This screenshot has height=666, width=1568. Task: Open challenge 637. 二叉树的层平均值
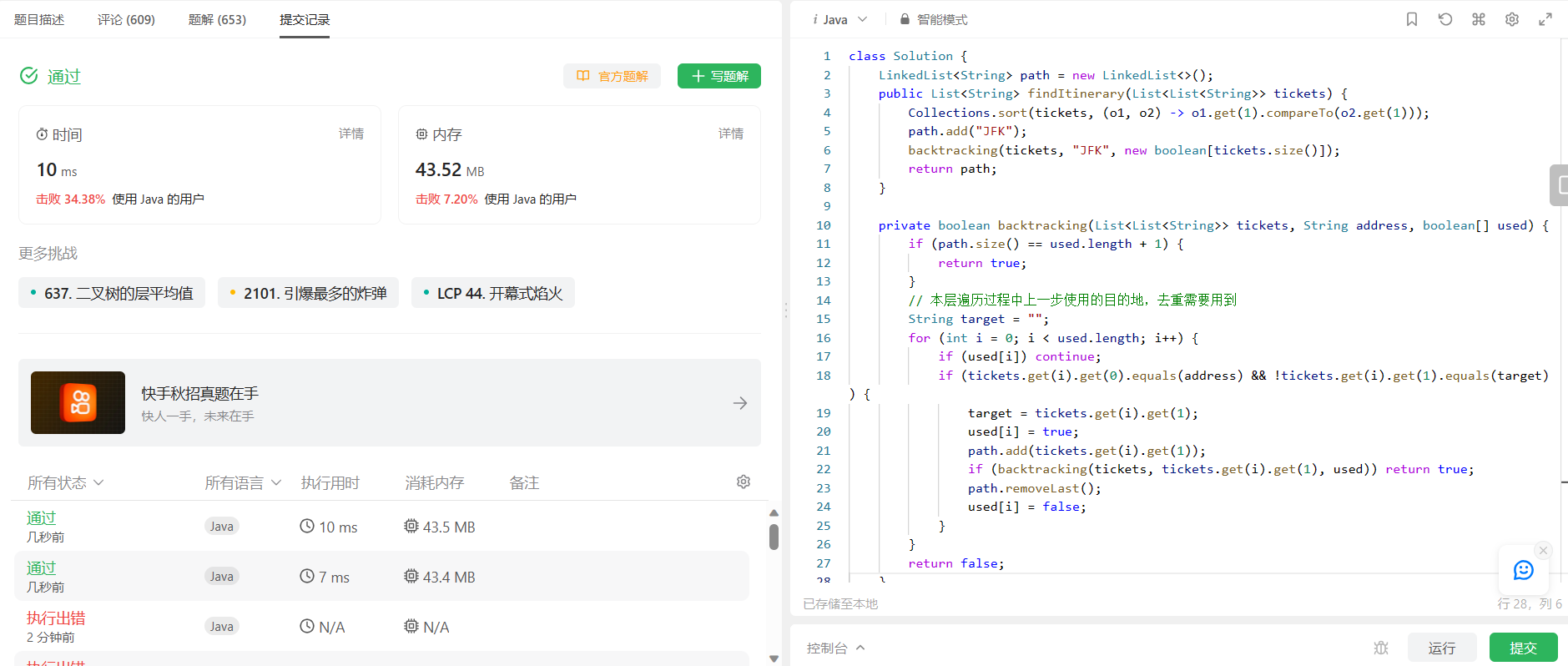(112, 293)
